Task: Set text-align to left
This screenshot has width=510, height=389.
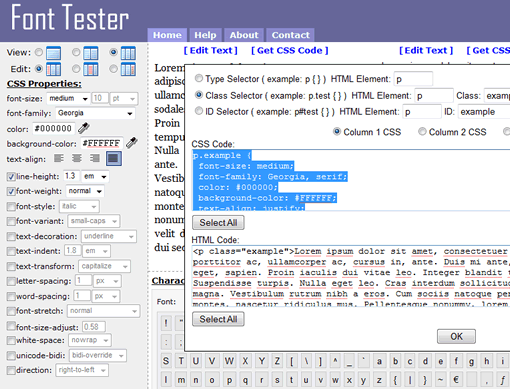Action: point(59,158)
